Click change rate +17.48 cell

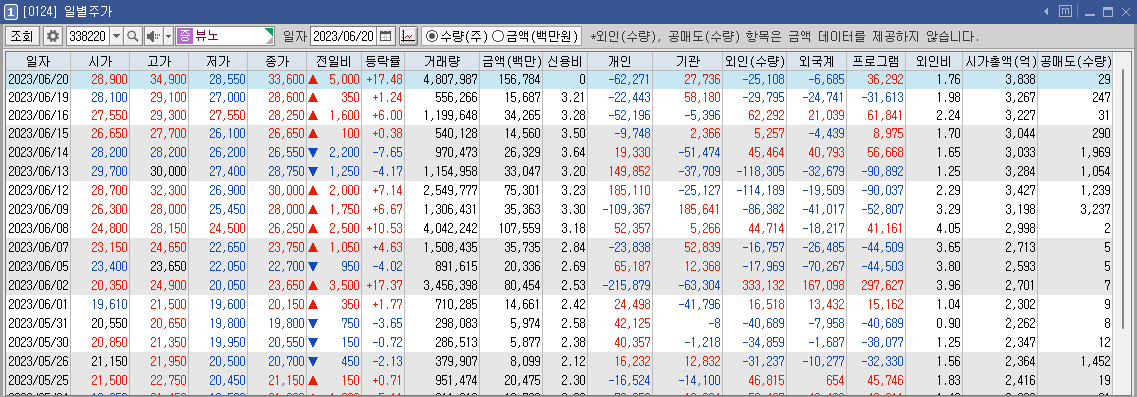coord(384,79)
